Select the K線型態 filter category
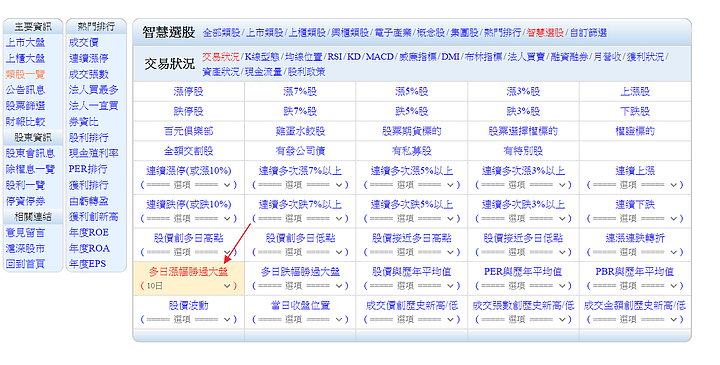This screenshot has width=720, height=365. (x=262, y=57)
